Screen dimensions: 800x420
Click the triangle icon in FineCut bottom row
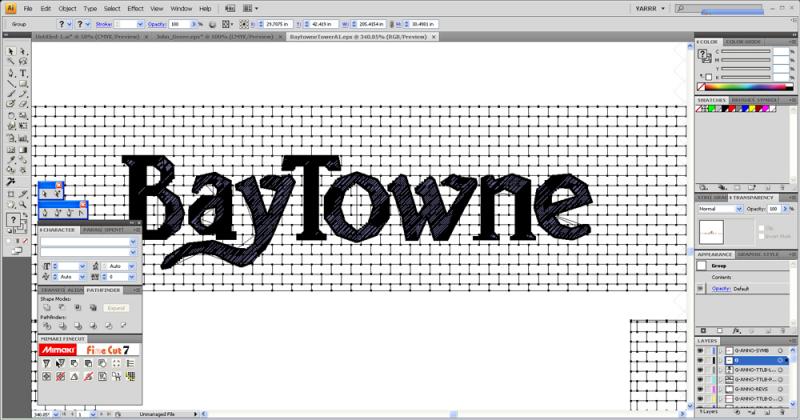tap(74, 377)
